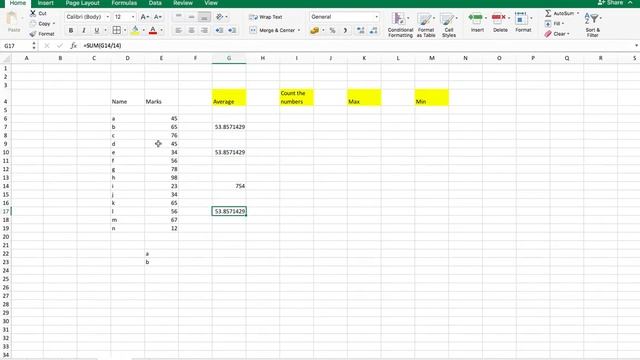
Task: Open the Fill menu
Action: 554,24
